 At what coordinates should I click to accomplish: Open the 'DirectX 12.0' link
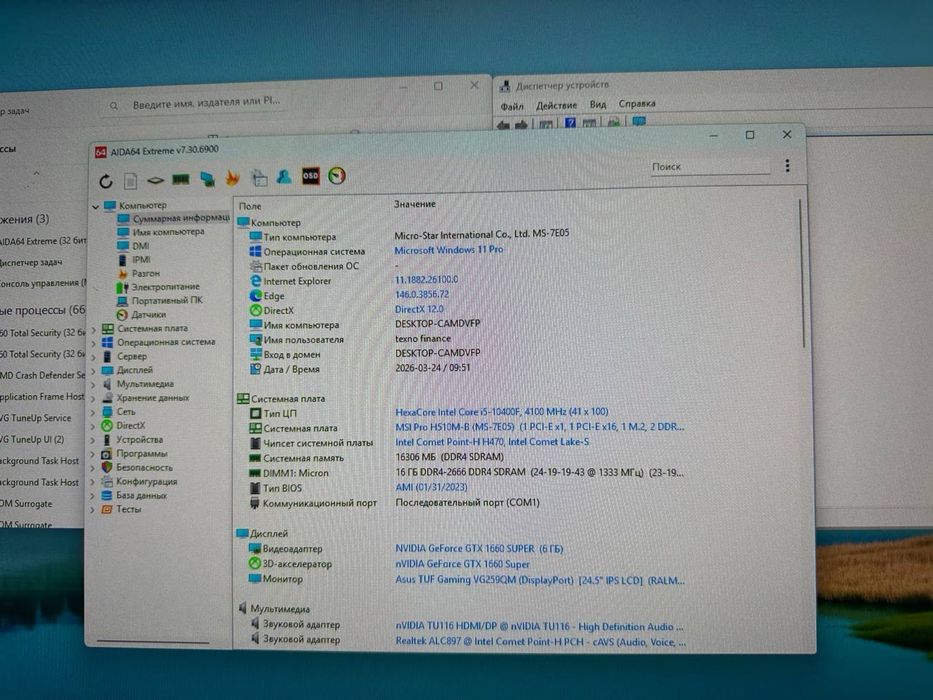coord(419,310)
